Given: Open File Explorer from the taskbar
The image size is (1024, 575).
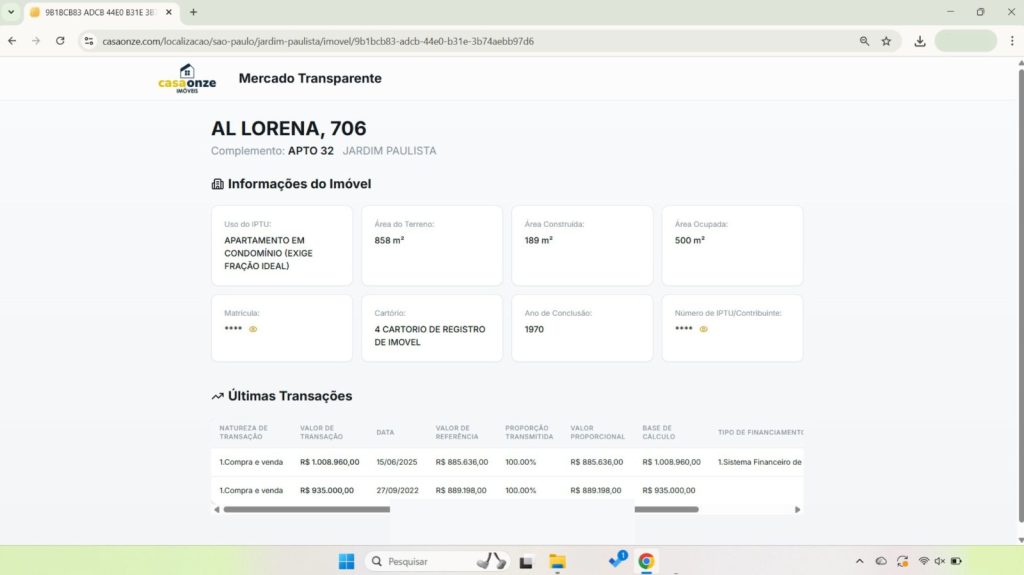Looking at the screenshot, I should click(557, 561).
